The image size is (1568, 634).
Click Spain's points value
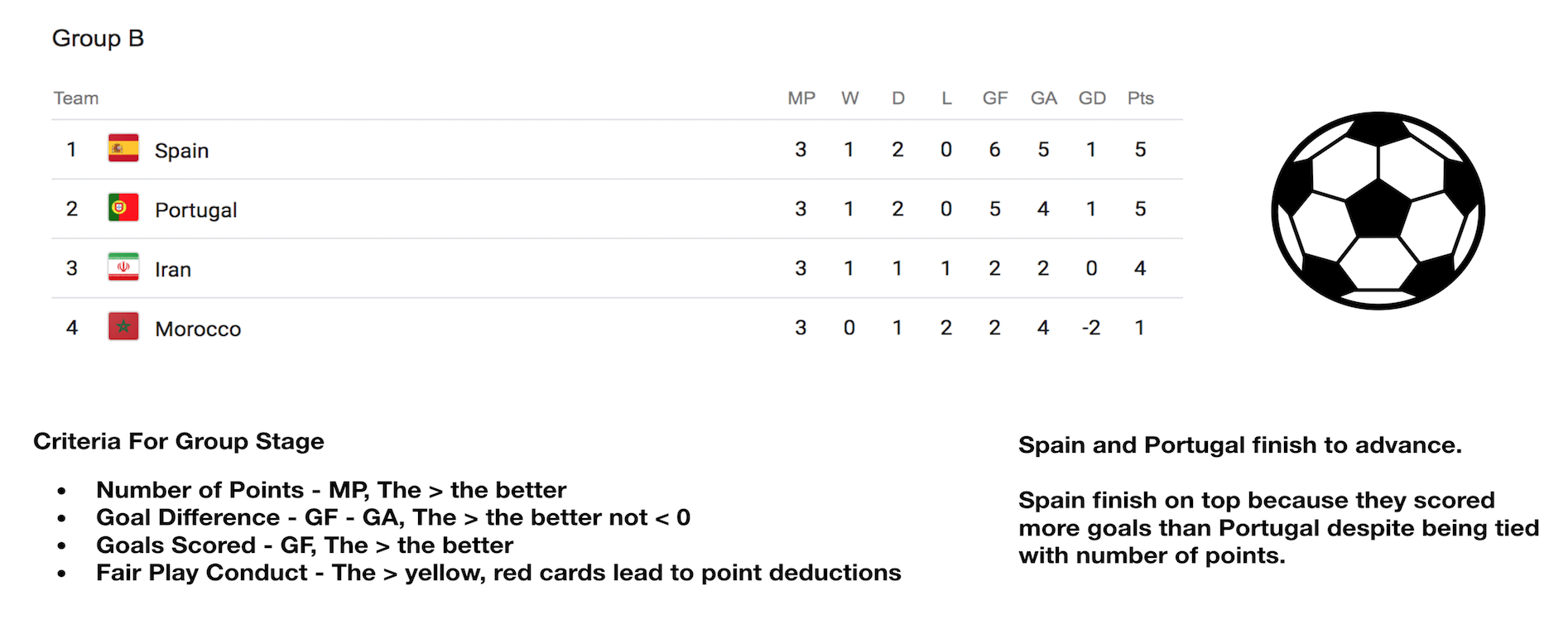[x=1140, y=150]
